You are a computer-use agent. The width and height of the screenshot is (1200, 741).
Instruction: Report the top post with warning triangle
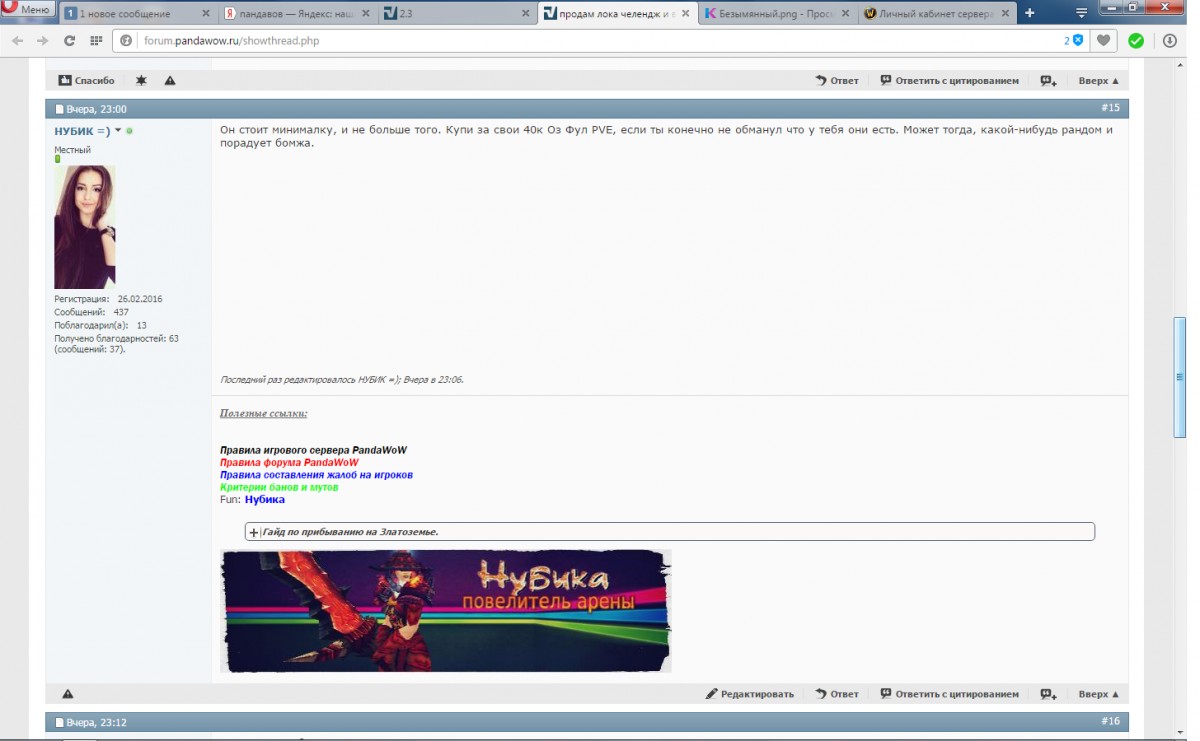170,80
